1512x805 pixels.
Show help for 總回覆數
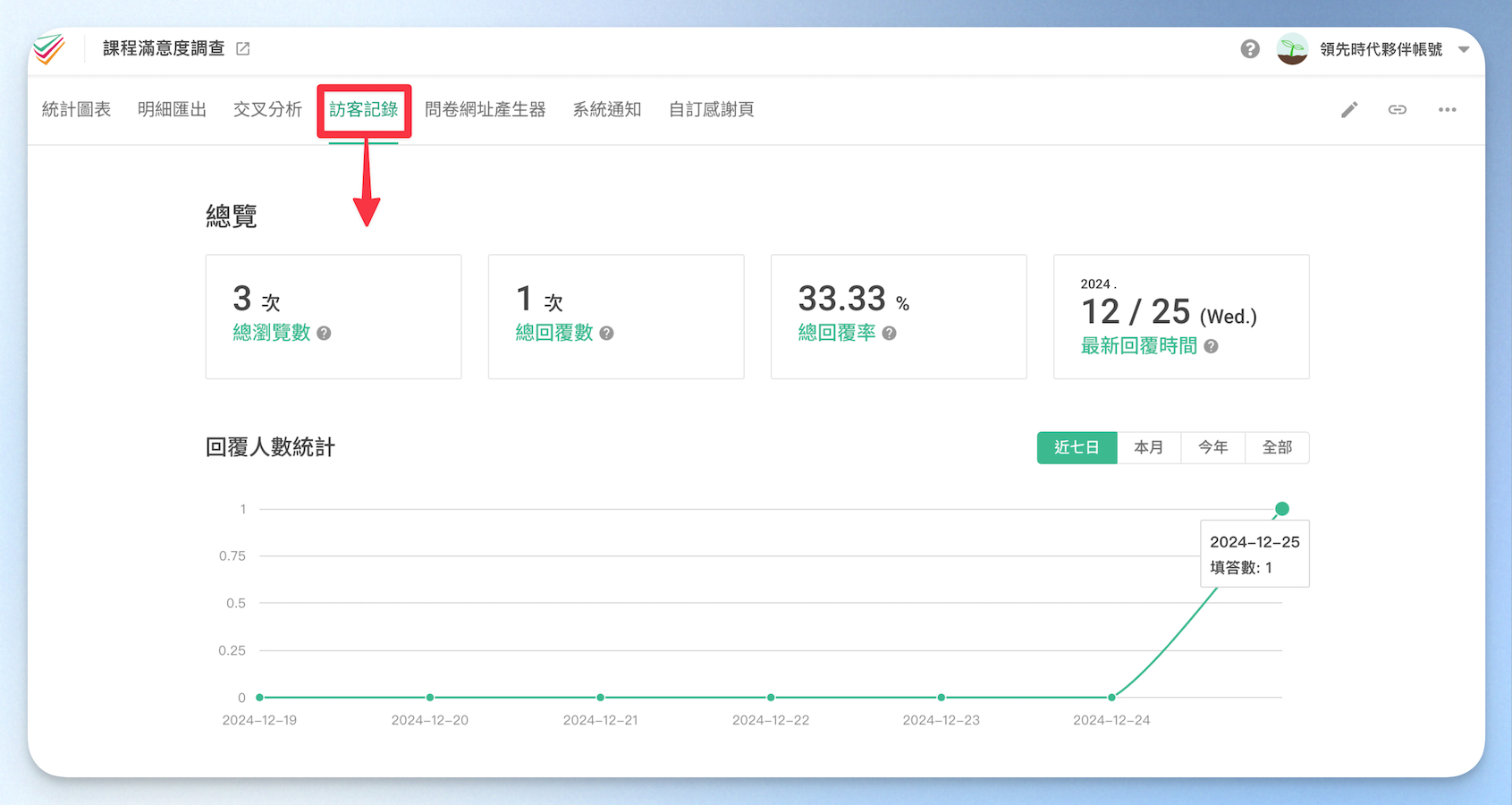(607, 333)
